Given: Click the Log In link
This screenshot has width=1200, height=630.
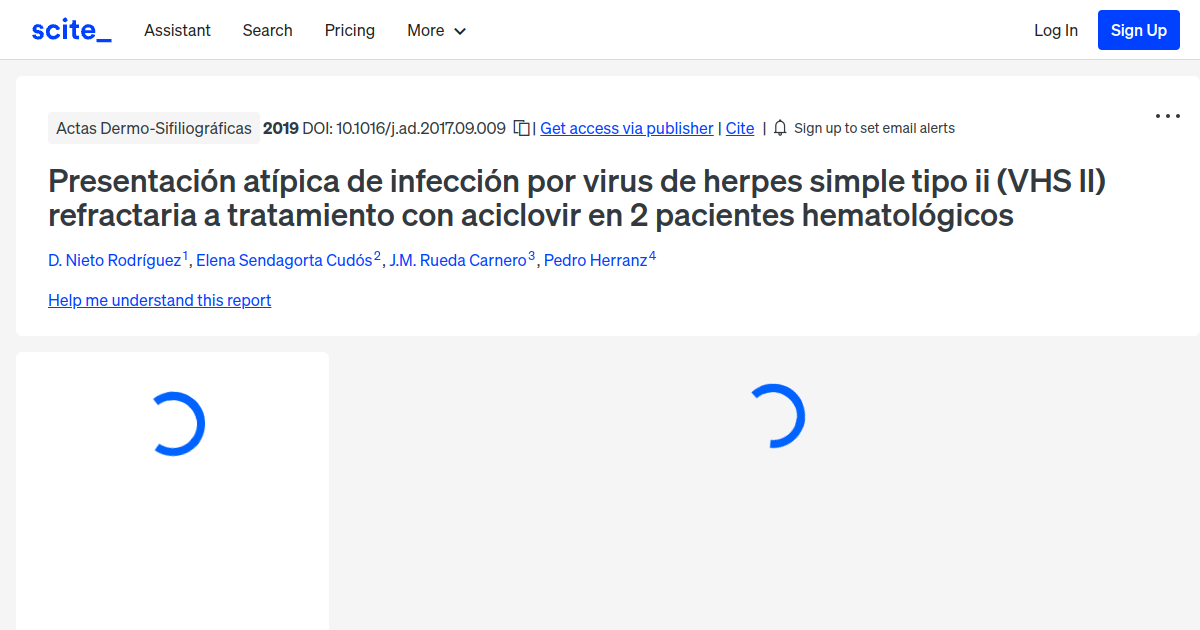Looking at the screenshot, I should (x=1055, y=30).
